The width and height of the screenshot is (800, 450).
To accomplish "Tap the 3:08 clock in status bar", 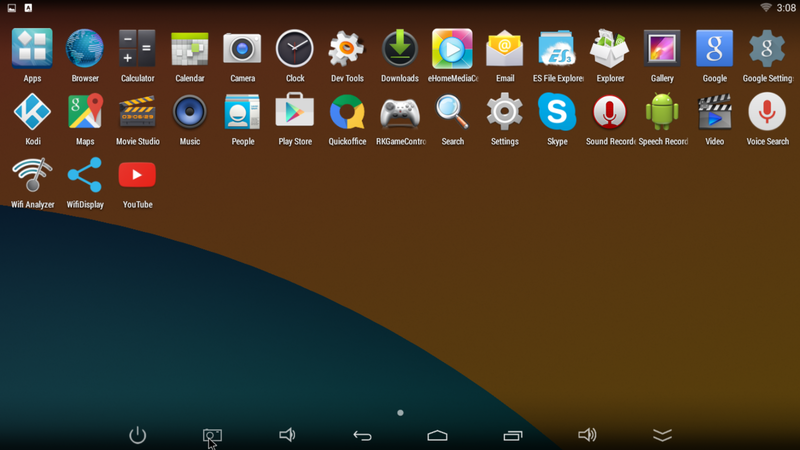I will tap(786, 8).
